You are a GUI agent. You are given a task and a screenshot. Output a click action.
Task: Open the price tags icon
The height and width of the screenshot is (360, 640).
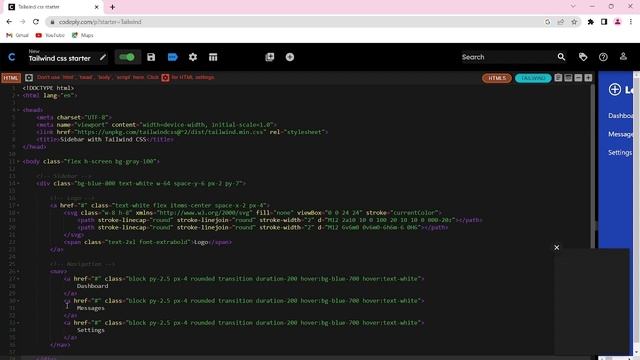(583, 57)
